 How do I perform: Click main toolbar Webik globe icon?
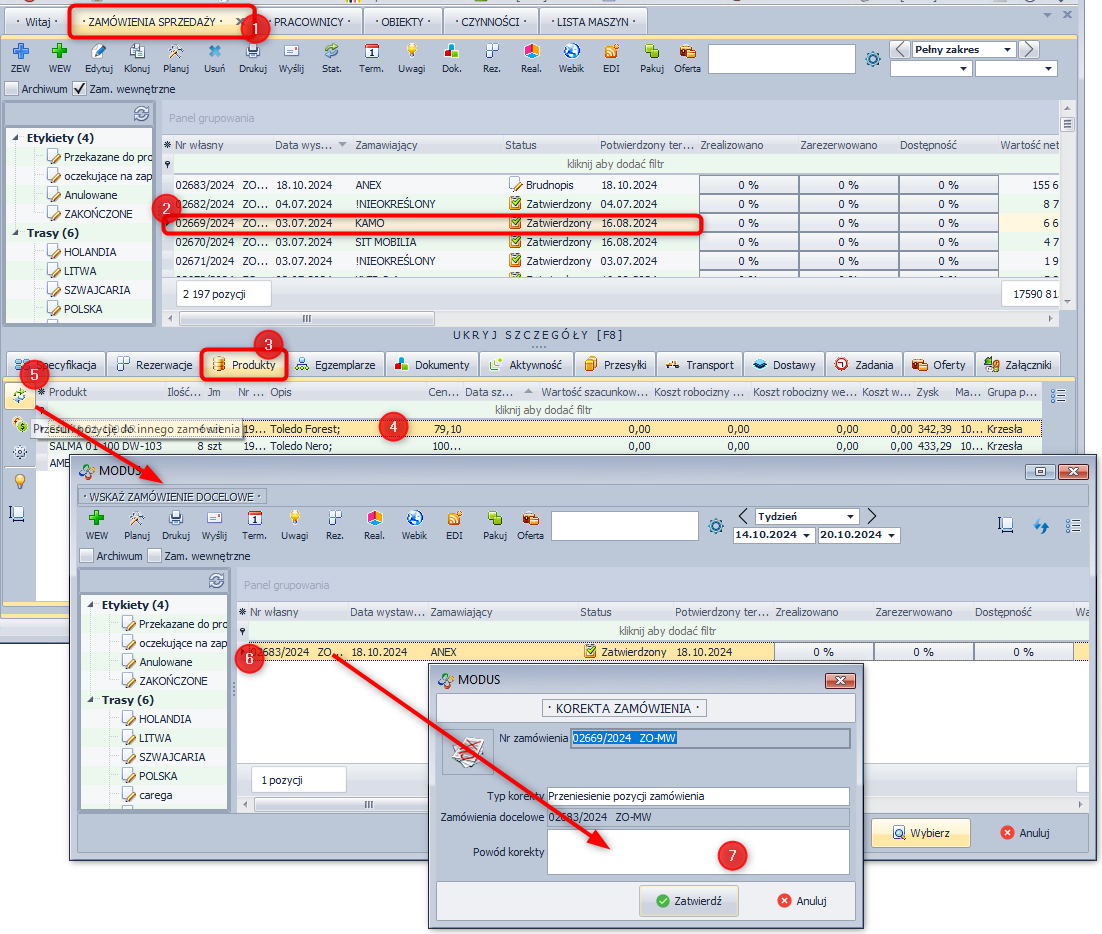pos(571,51)
